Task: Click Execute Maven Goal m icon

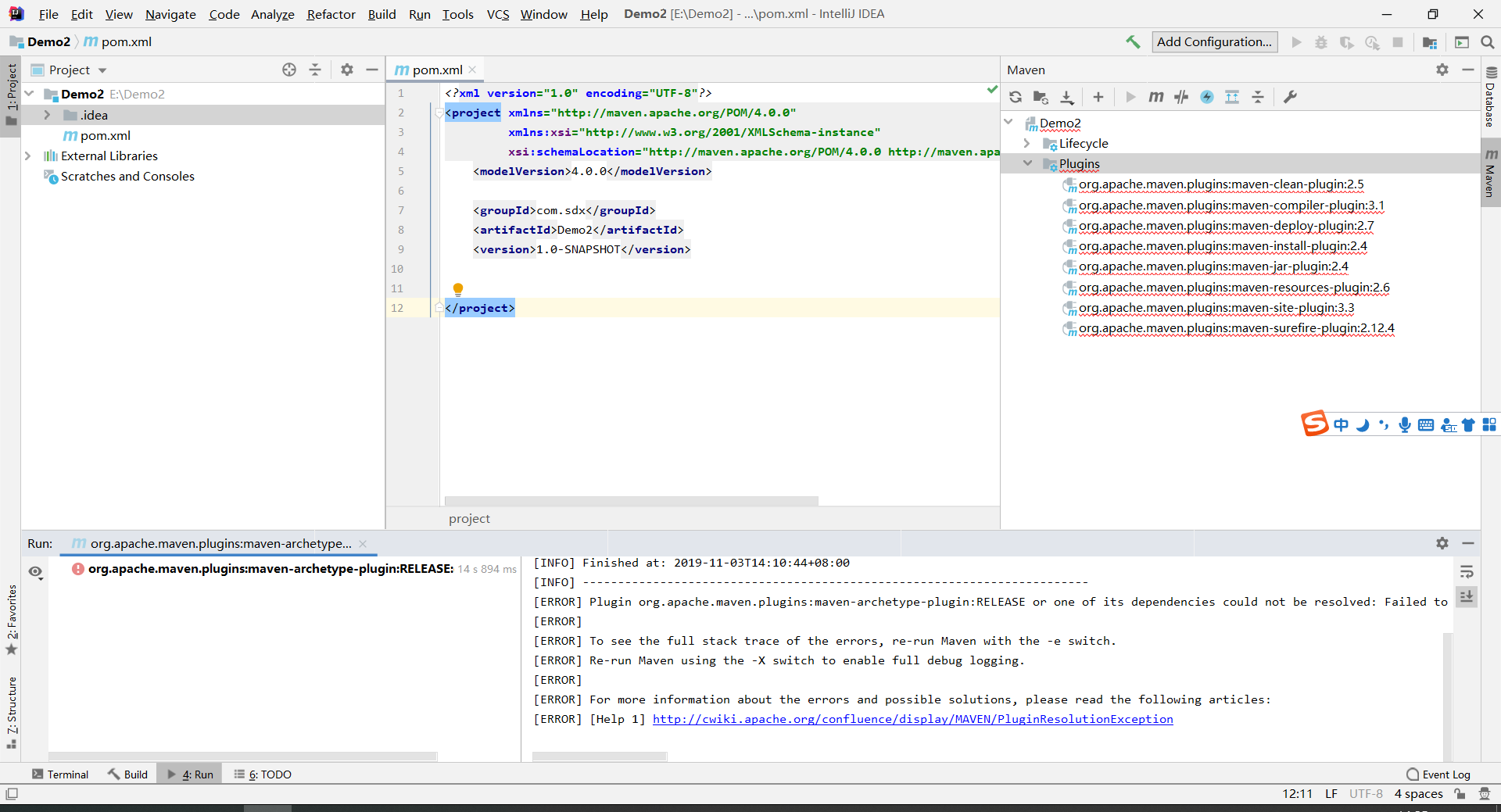Action: (1155, 97)
